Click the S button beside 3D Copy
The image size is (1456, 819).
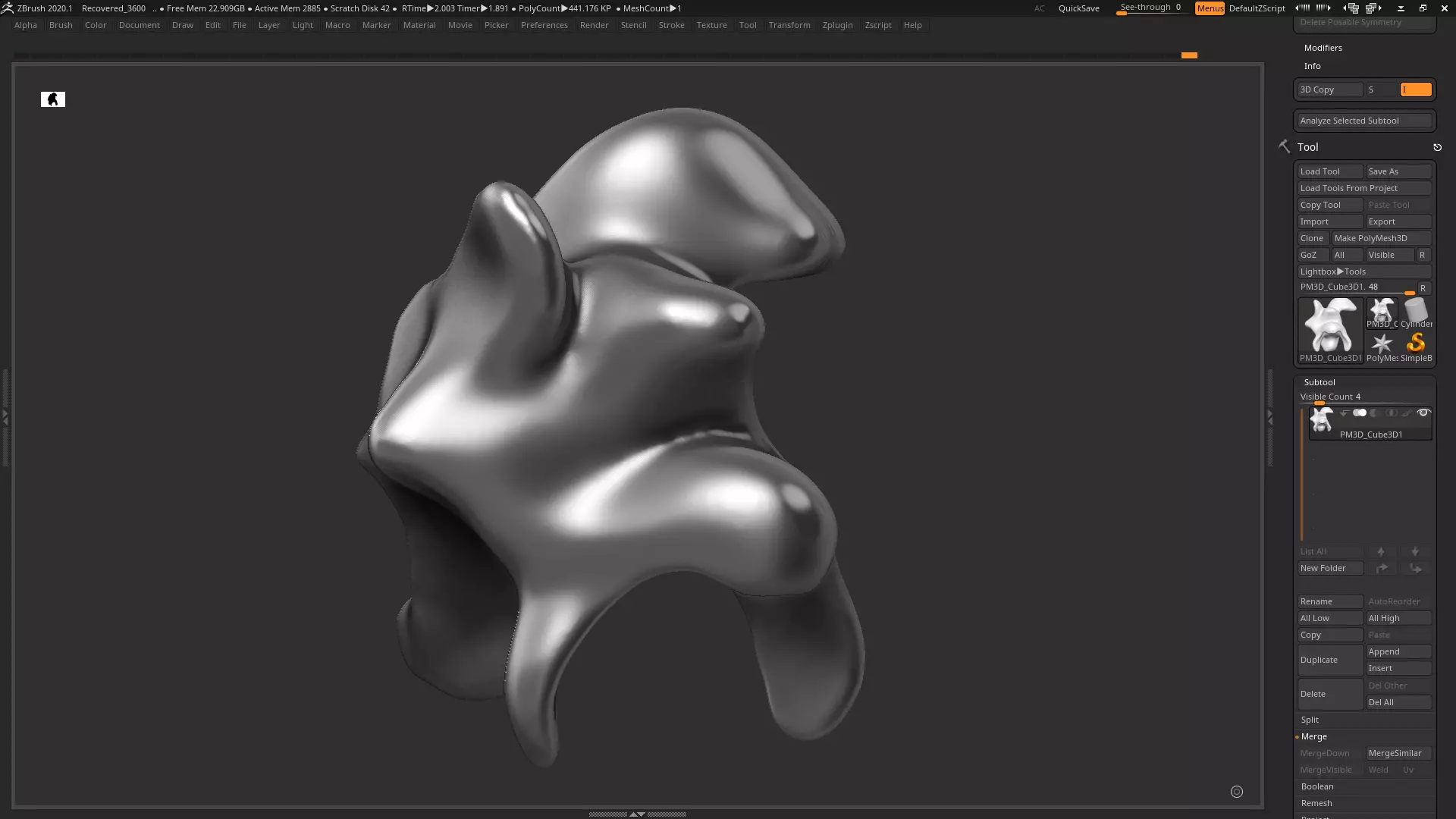tap(1382, 89)
